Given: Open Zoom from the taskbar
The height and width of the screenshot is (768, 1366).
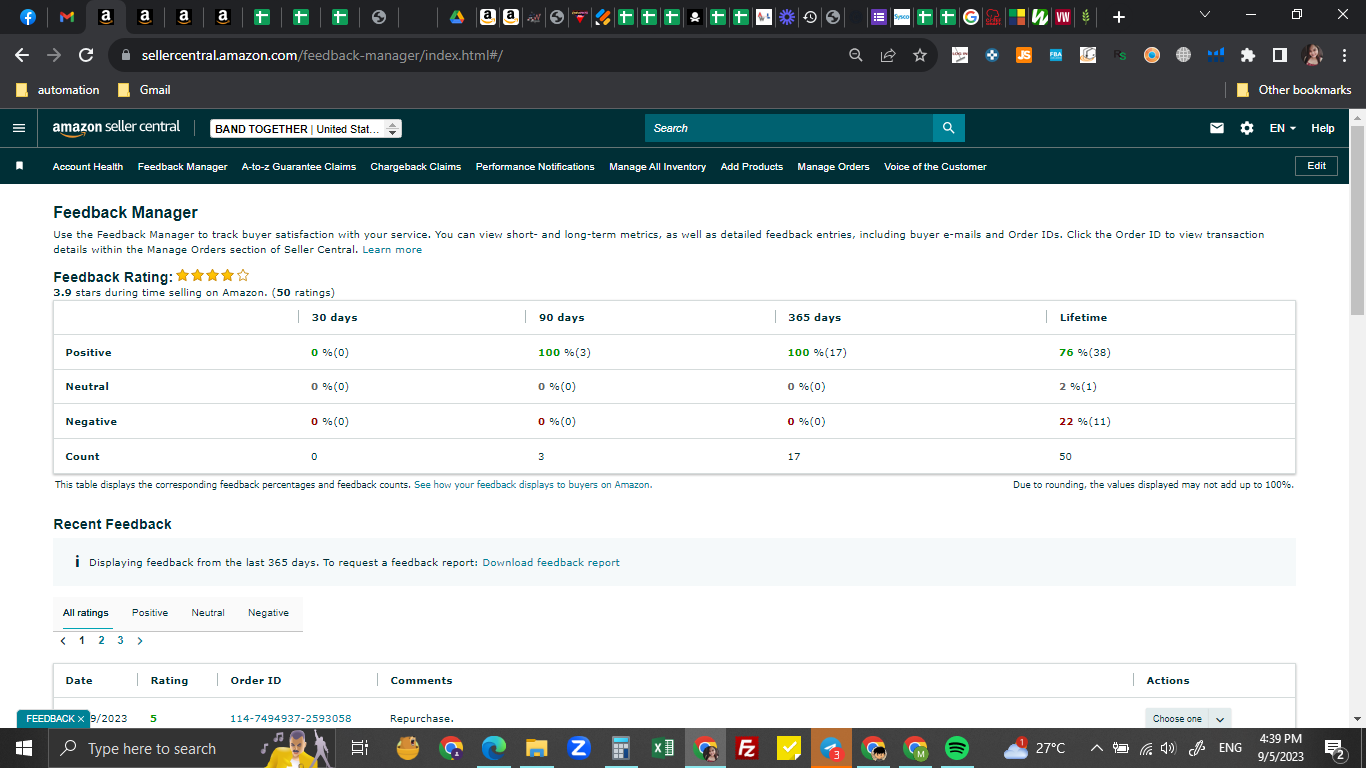Looking at the screenshot, I should click(579, 748).
